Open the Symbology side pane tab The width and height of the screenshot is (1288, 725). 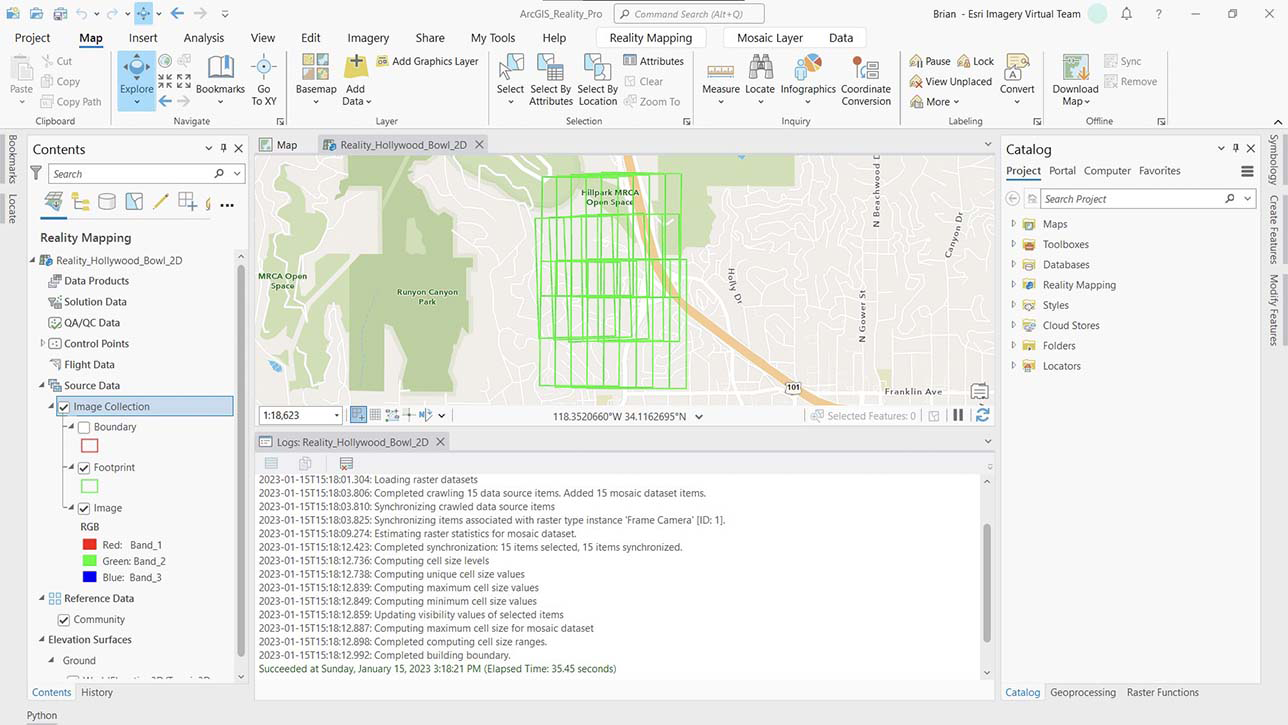pos(1274,160)
